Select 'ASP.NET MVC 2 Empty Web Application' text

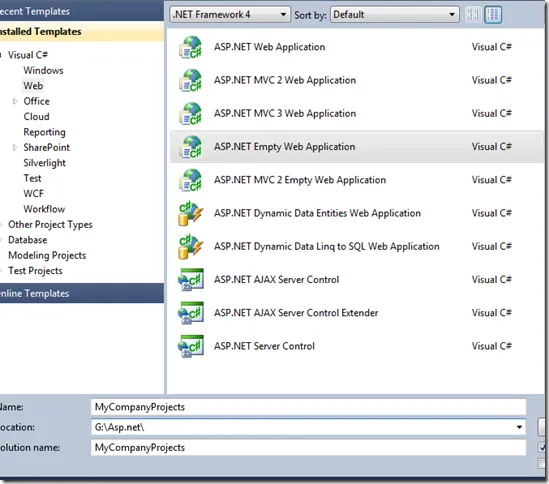[300, 180]
